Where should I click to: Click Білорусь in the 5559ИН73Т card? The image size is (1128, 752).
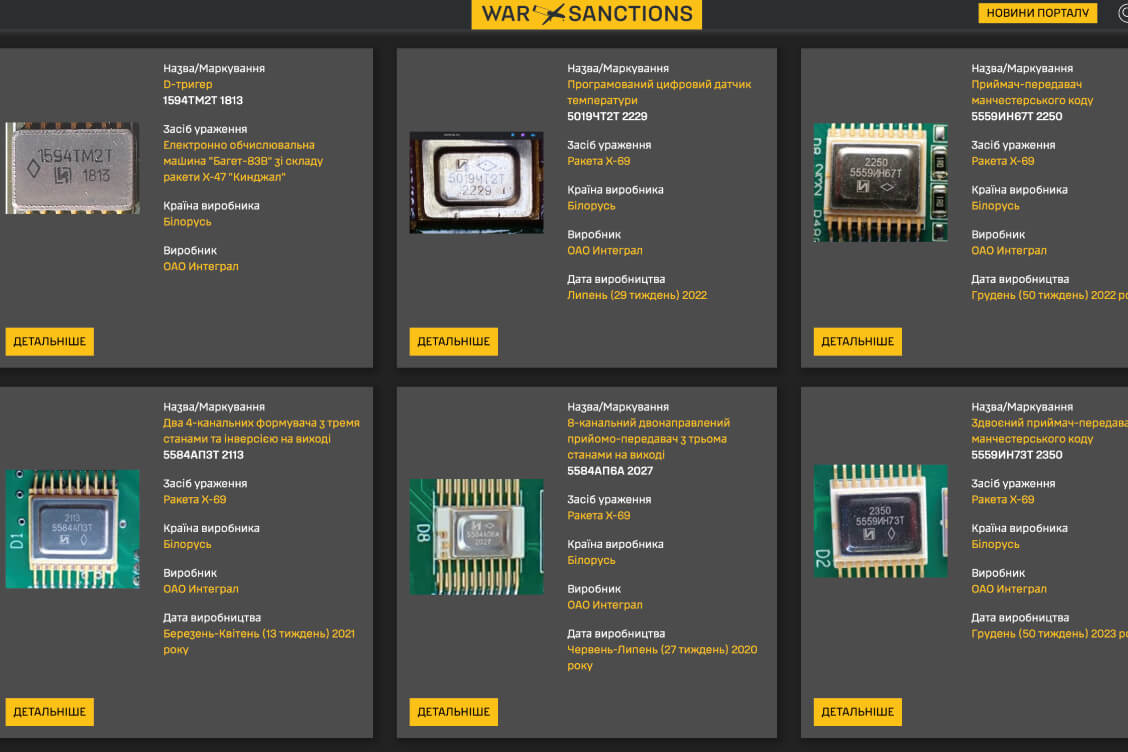click(x=996, y=543)
